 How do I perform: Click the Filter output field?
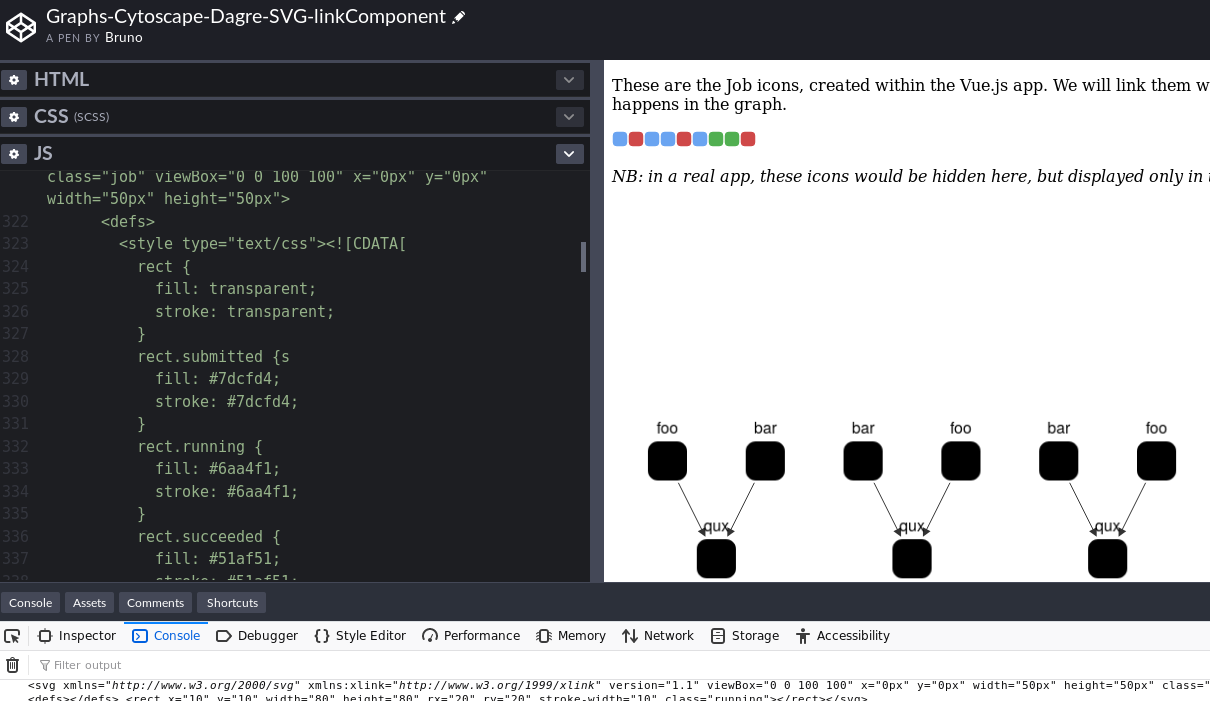click(87, 665)
